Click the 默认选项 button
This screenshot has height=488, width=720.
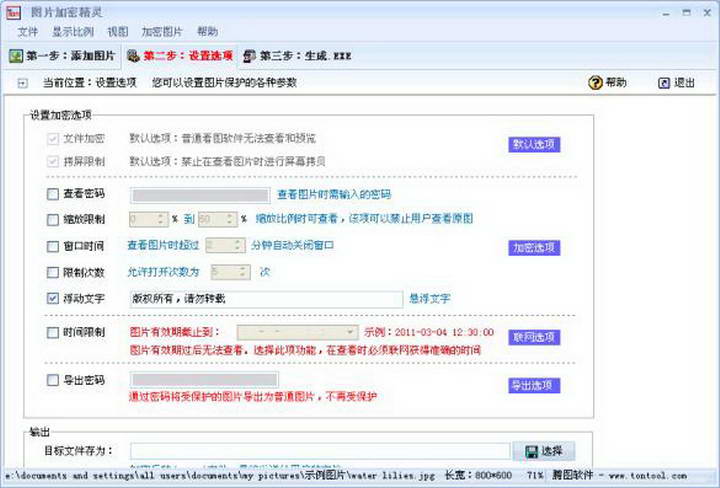click(534, 145)
